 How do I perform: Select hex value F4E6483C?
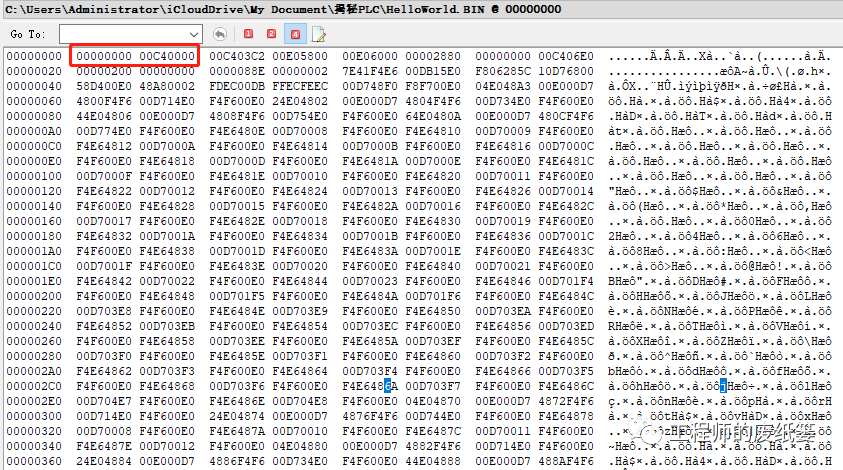[x=566, y=251]
